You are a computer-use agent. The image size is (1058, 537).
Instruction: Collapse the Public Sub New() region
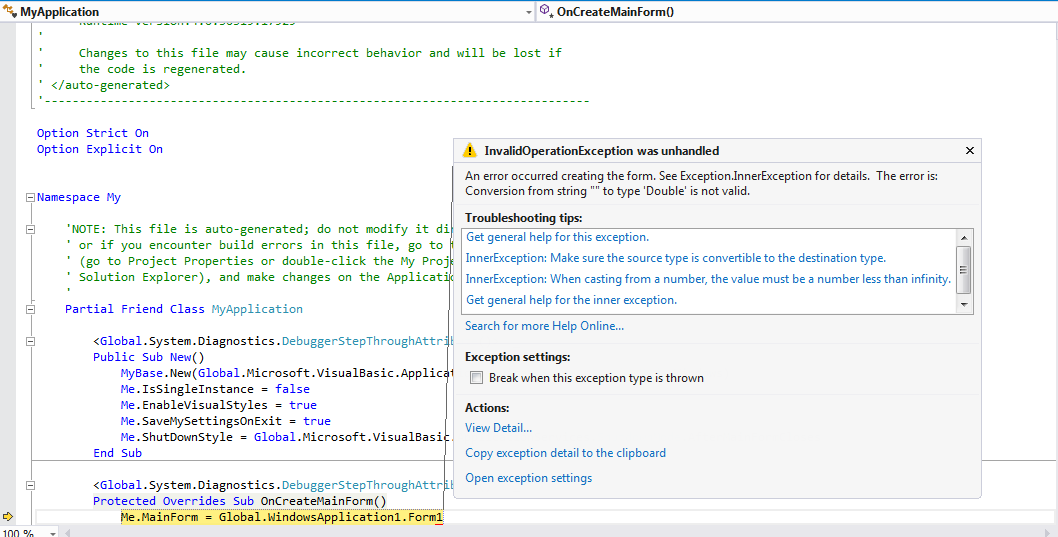click(x=31, y=341)
